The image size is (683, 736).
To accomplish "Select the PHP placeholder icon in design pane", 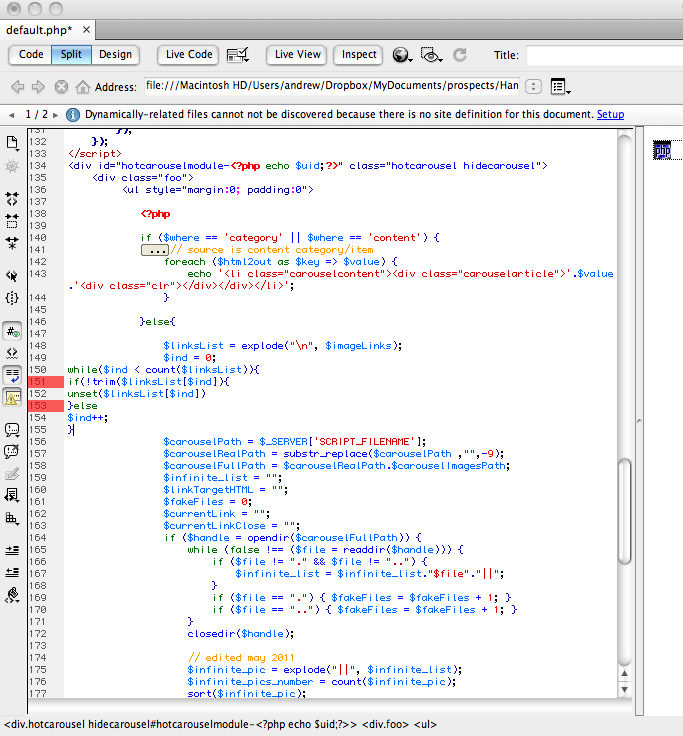I will tap(662, 150).
